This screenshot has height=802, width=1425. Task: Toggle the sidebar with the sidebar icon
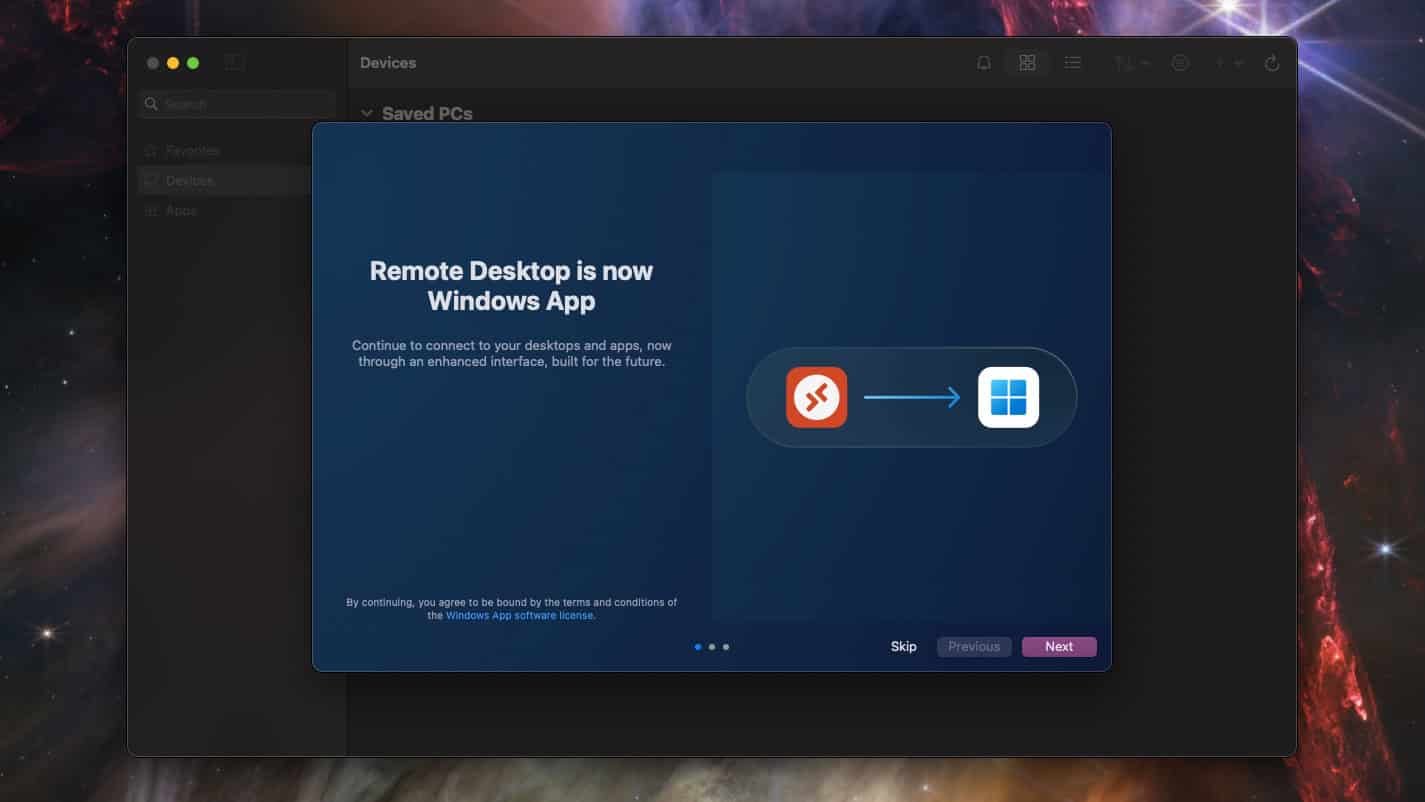(x=235, y=63)
